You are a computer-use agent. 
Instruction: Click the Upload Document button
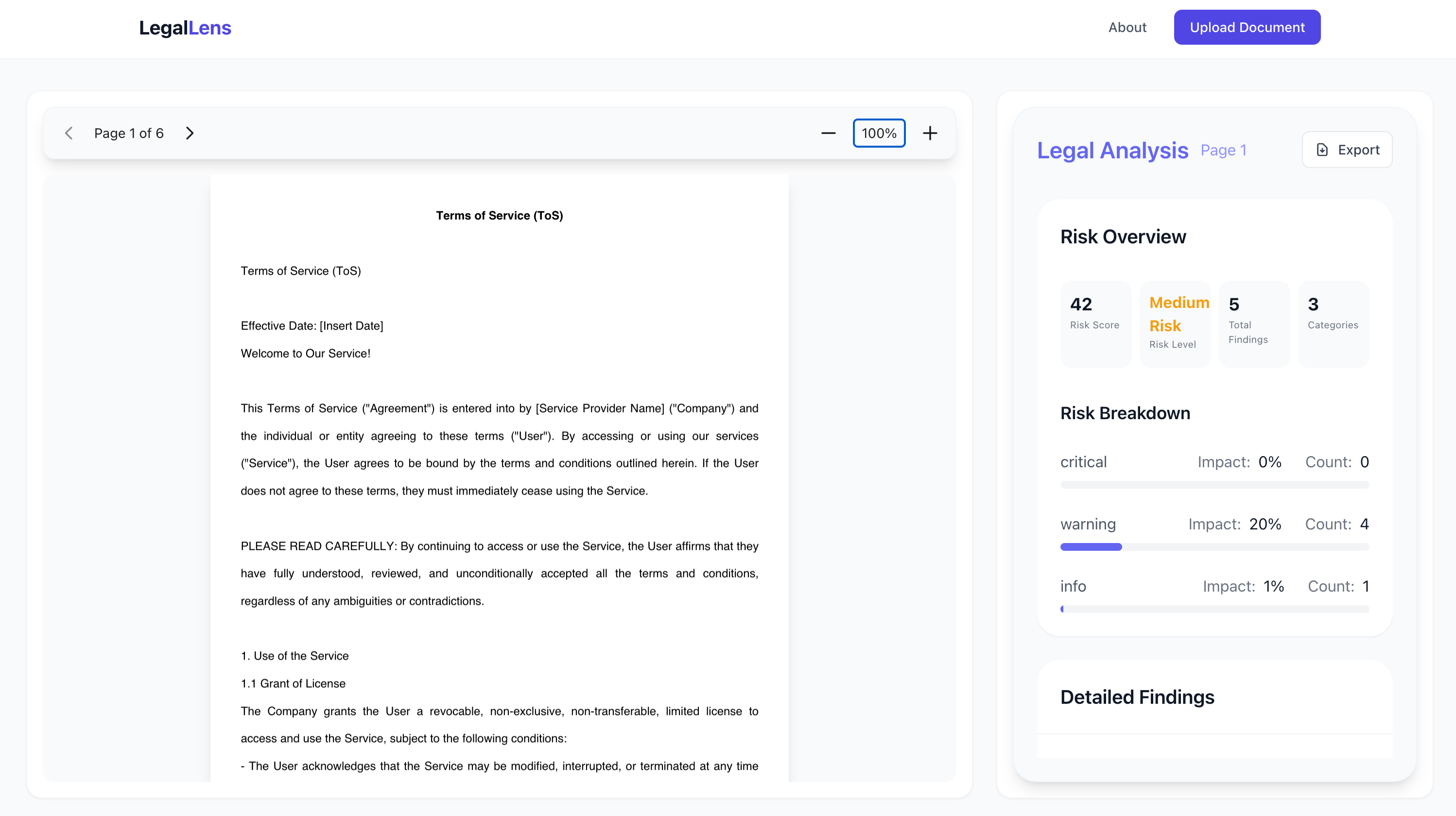pyautogui.click(x=1247, y=27)
